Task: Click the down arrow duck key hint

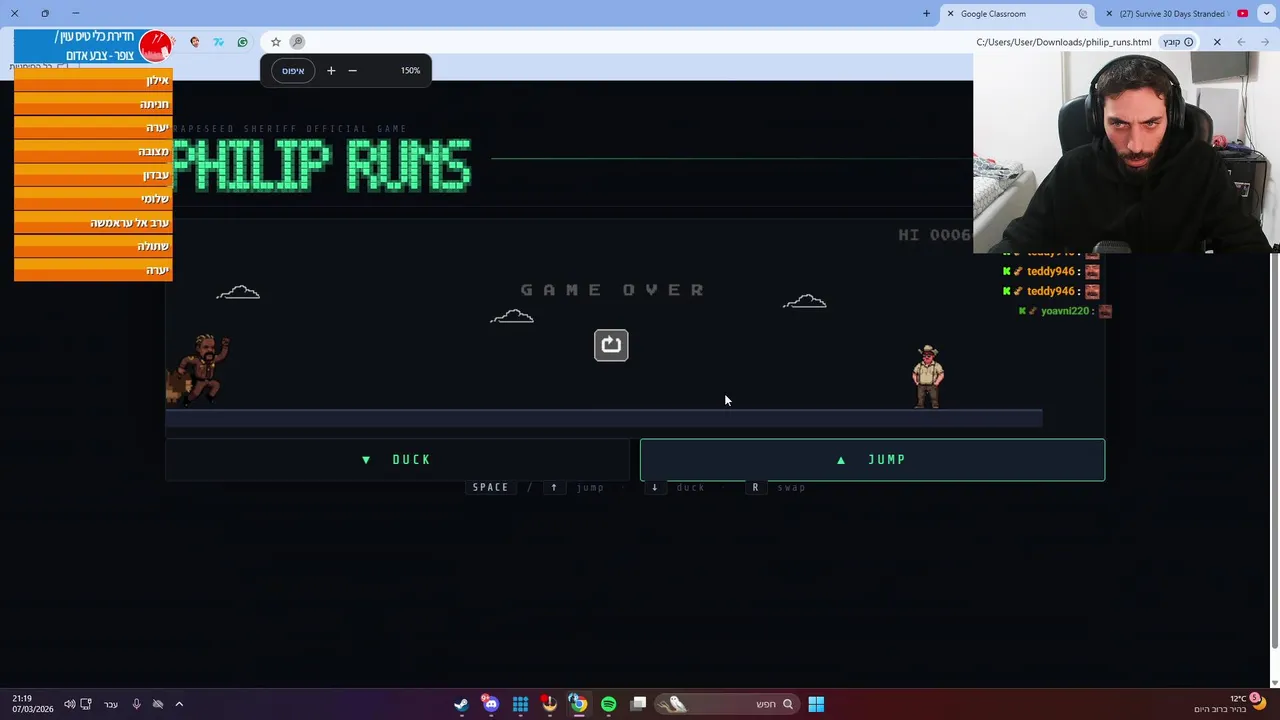Action: [655, 487]
